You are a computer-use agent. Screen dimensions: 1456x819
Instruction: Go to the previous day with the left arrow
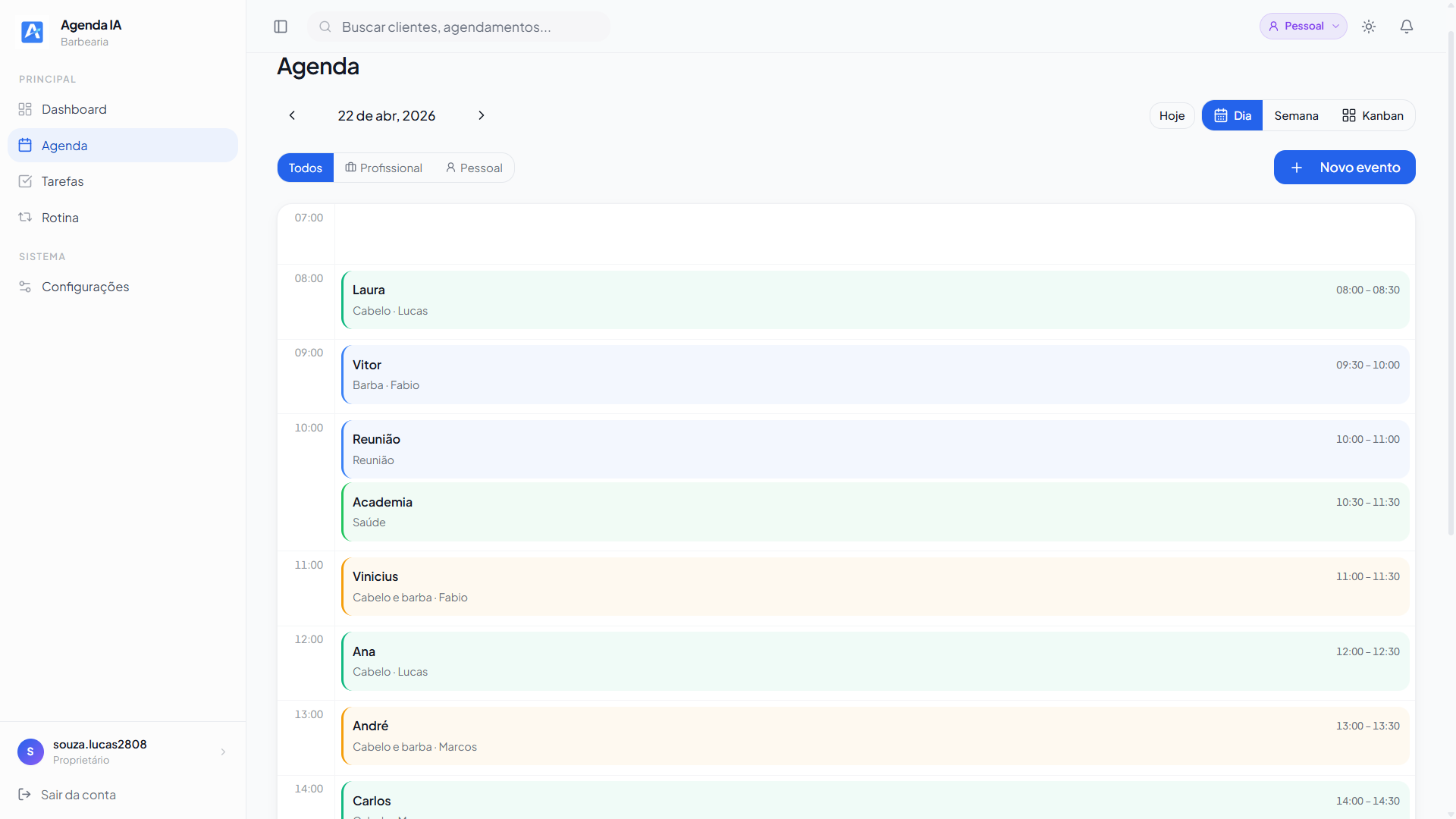click(292, 115)
